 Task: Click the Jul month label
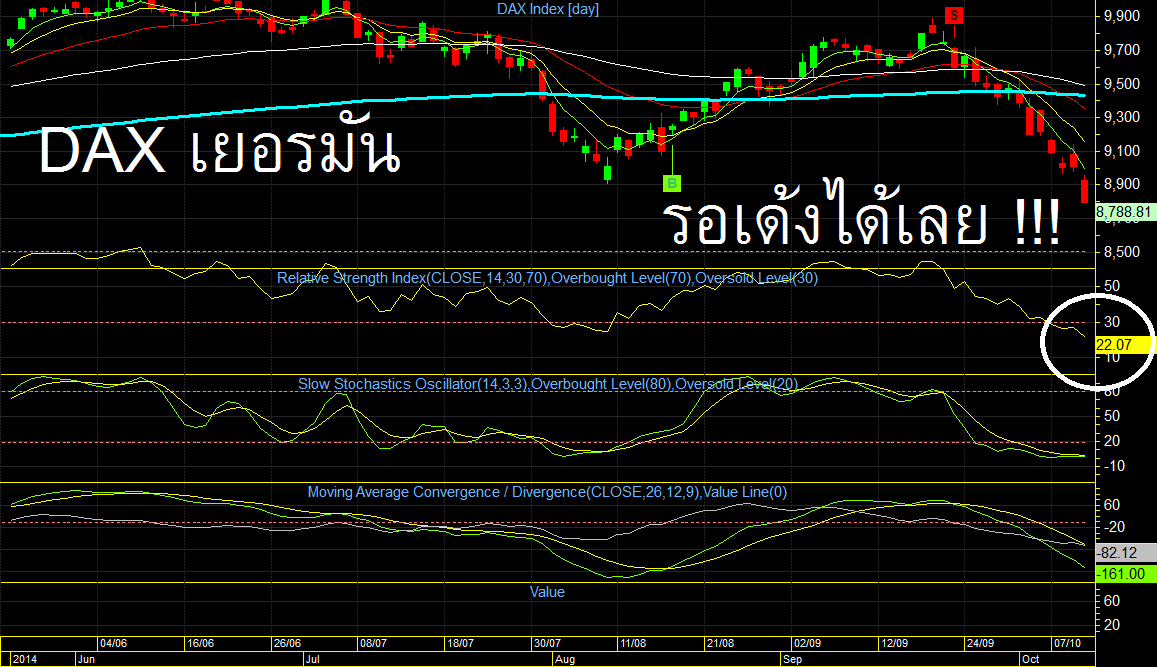coord(313,659)
